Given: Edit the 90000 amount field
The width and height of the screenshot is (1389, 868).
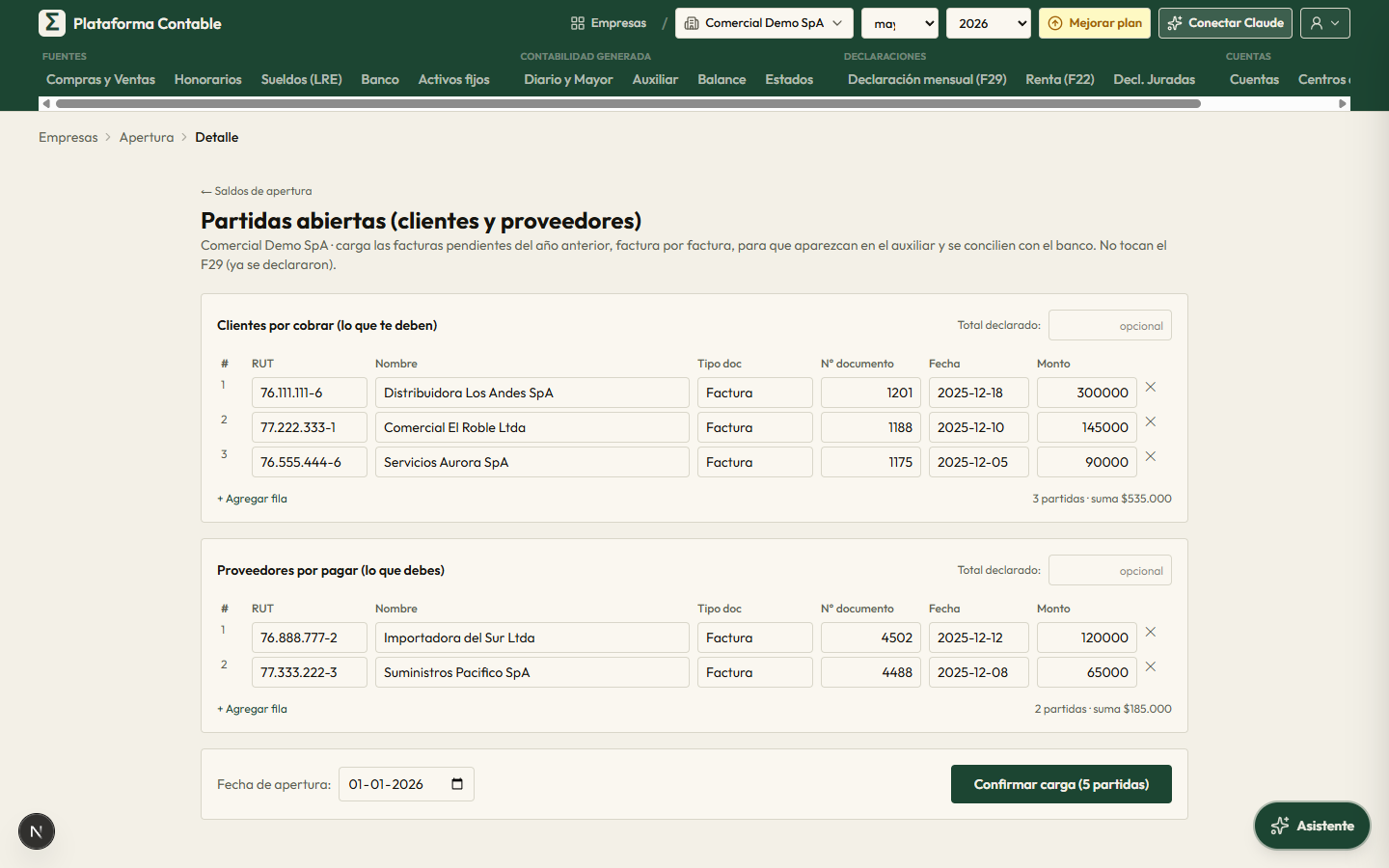Looking at the screenshot, I should (1087, 462).
